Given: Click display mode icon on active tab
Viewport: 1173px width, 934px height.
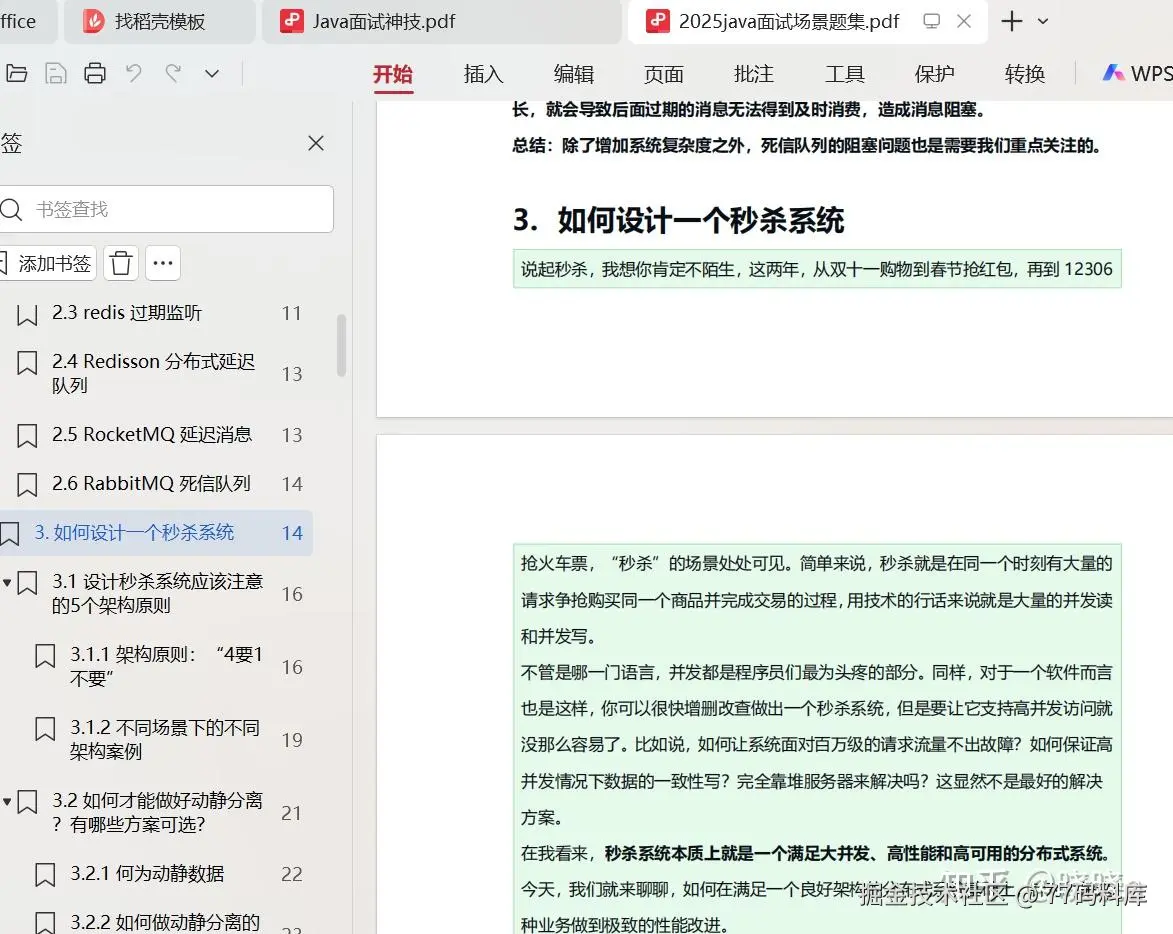Looking at the screenshot, I should [931, 21].
